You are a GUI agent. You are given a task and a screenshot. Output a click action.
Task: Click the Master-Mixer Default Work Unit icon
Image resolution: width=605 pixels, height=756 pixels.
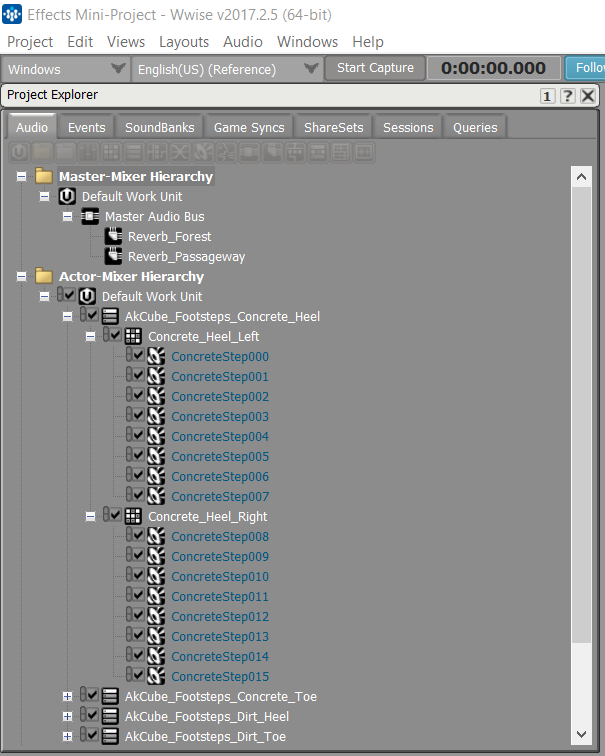[x=67, y=196]
